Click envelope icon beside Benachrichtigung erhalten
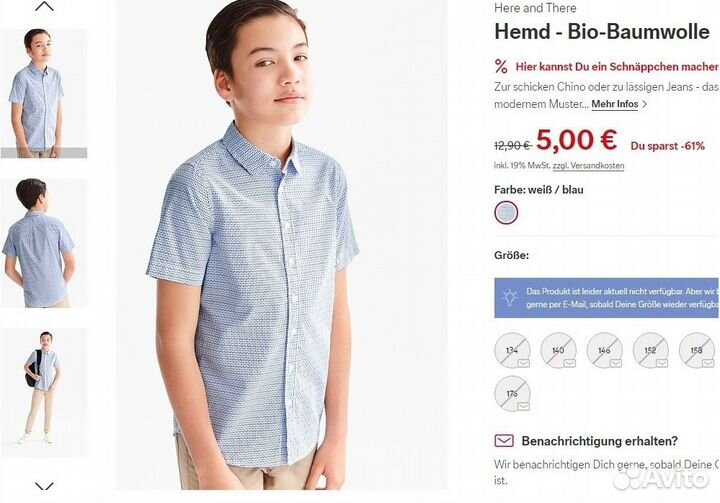720x503 pixels. coord(505,440)
